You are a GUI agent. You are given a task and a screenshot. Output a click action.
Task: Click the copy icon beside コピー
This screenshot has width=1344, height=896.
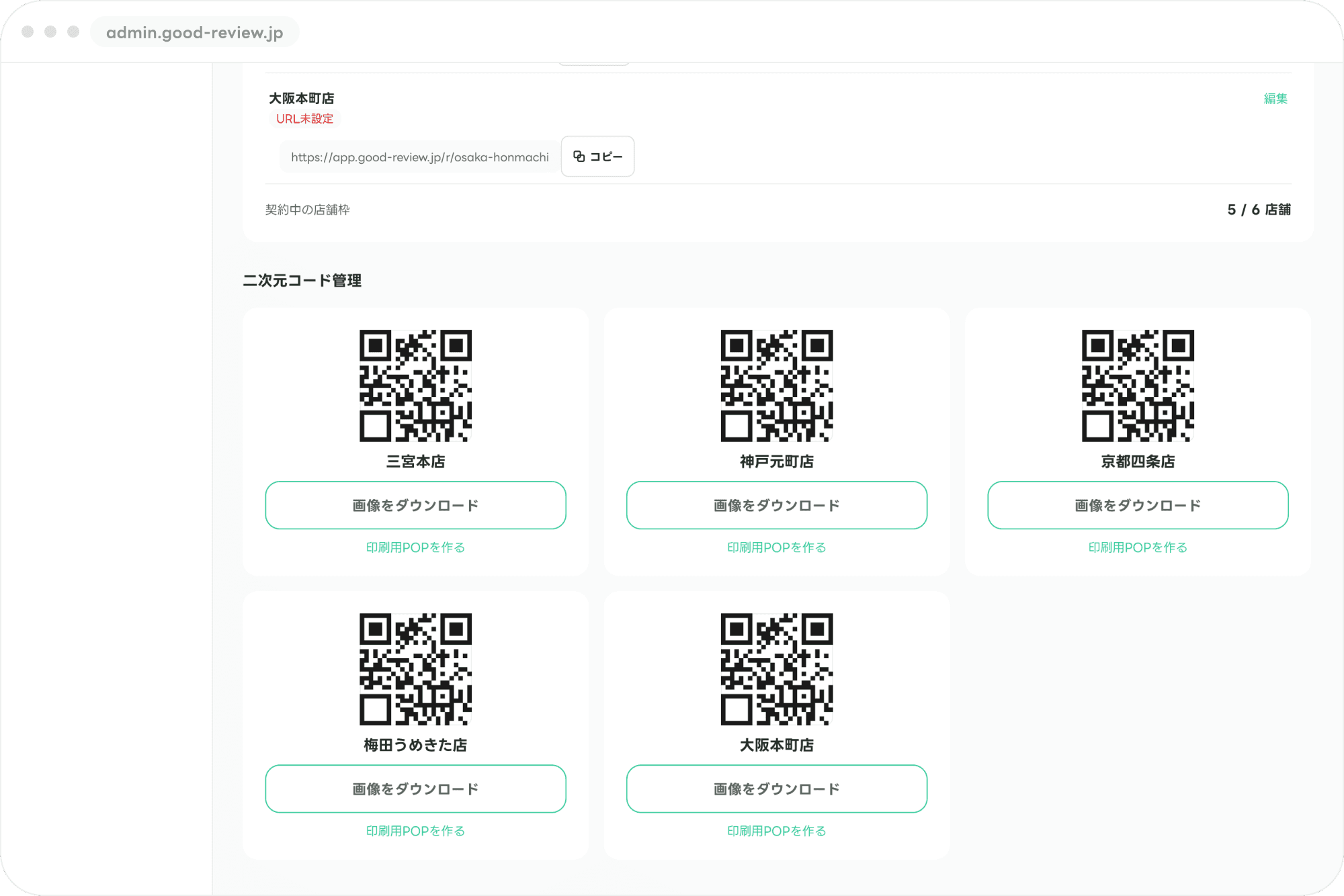[x=579, y=156]
